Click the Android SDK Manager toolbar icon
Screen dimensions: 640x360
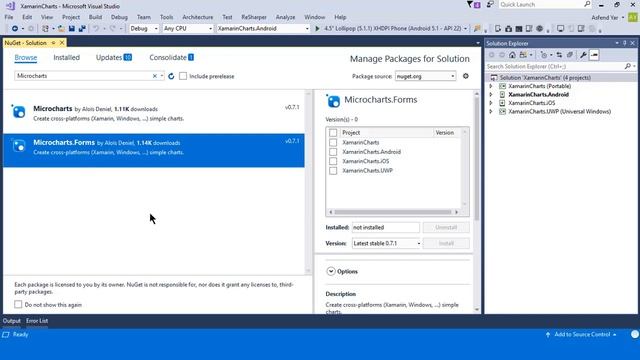tap(509, 29)
